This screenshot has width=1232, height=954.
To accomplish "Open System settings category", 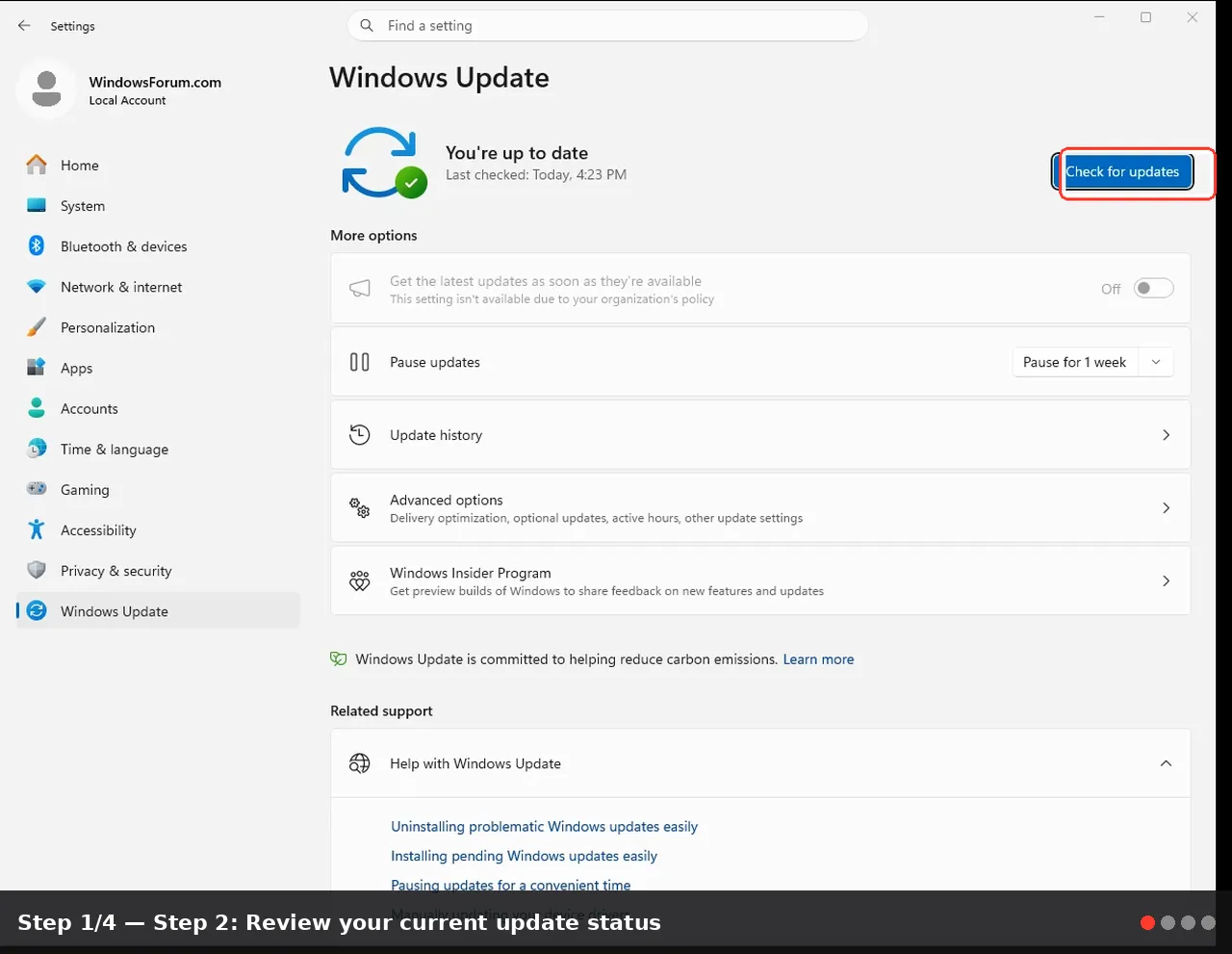I will (x=158, y=206).
